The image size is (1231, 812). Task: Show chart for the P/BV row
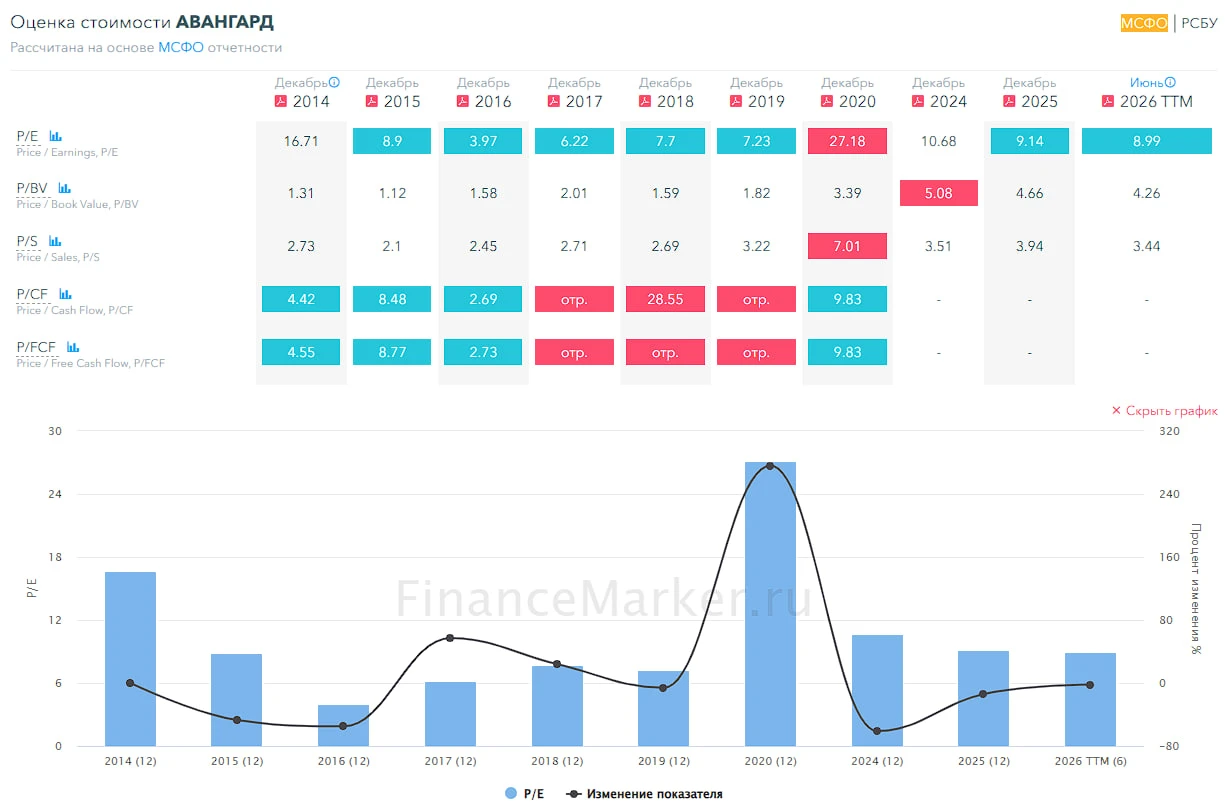65,188
